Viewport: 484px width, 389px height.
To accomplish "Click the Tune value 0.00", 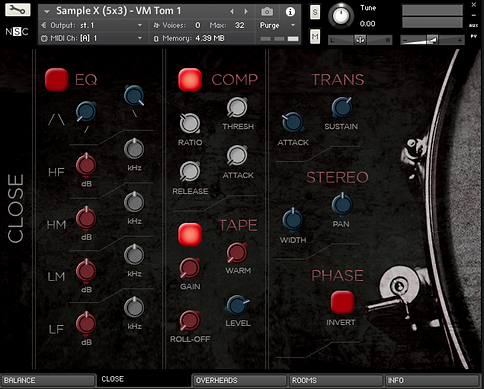I will [367, 24].
